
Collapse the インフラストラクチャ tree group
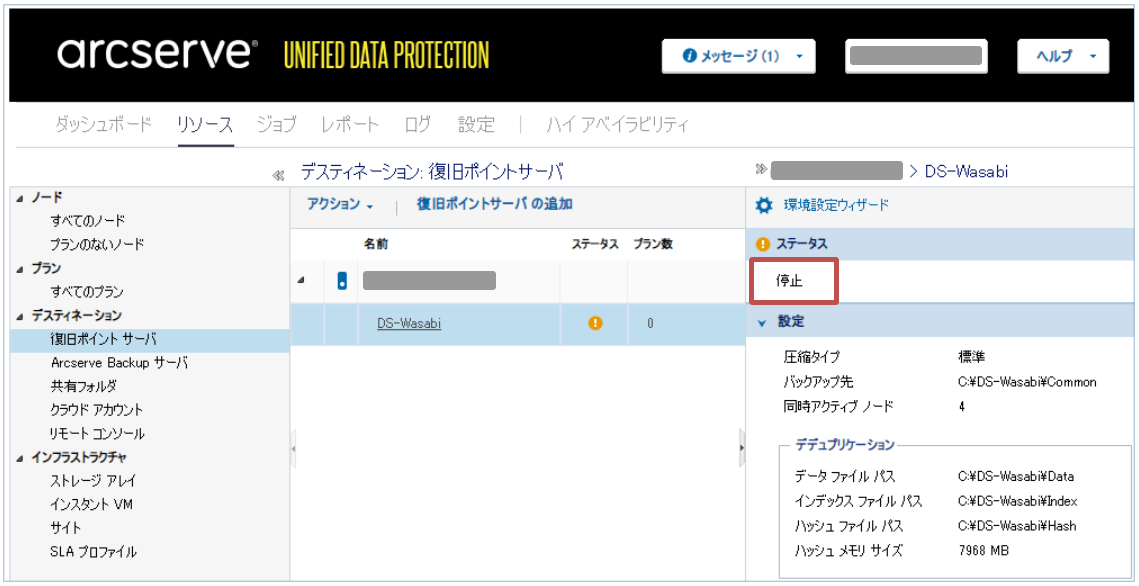tap(20, 458)
